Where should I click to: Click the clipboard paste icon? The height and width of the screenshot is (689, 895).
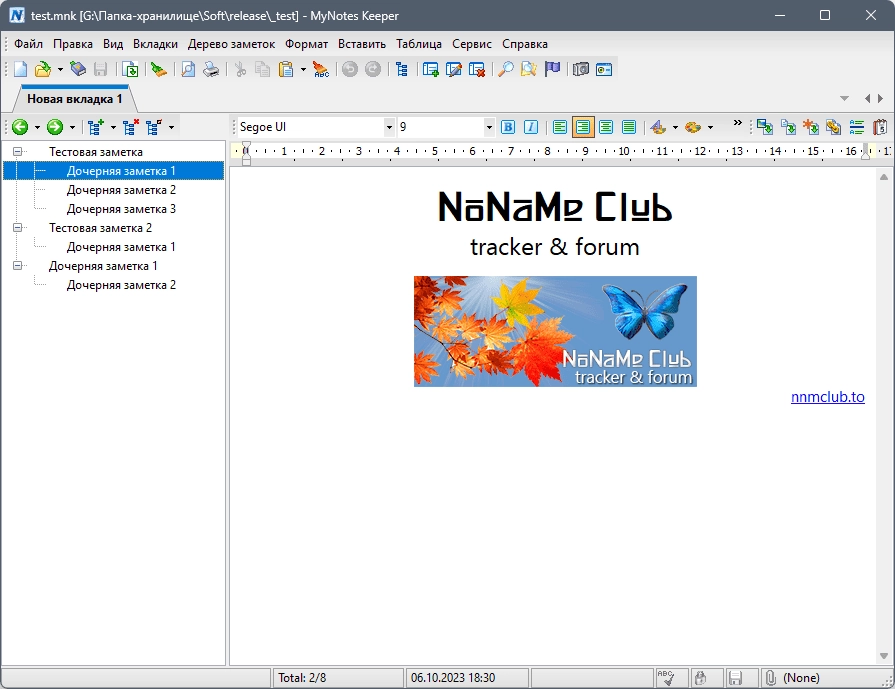tap(285, 69)
